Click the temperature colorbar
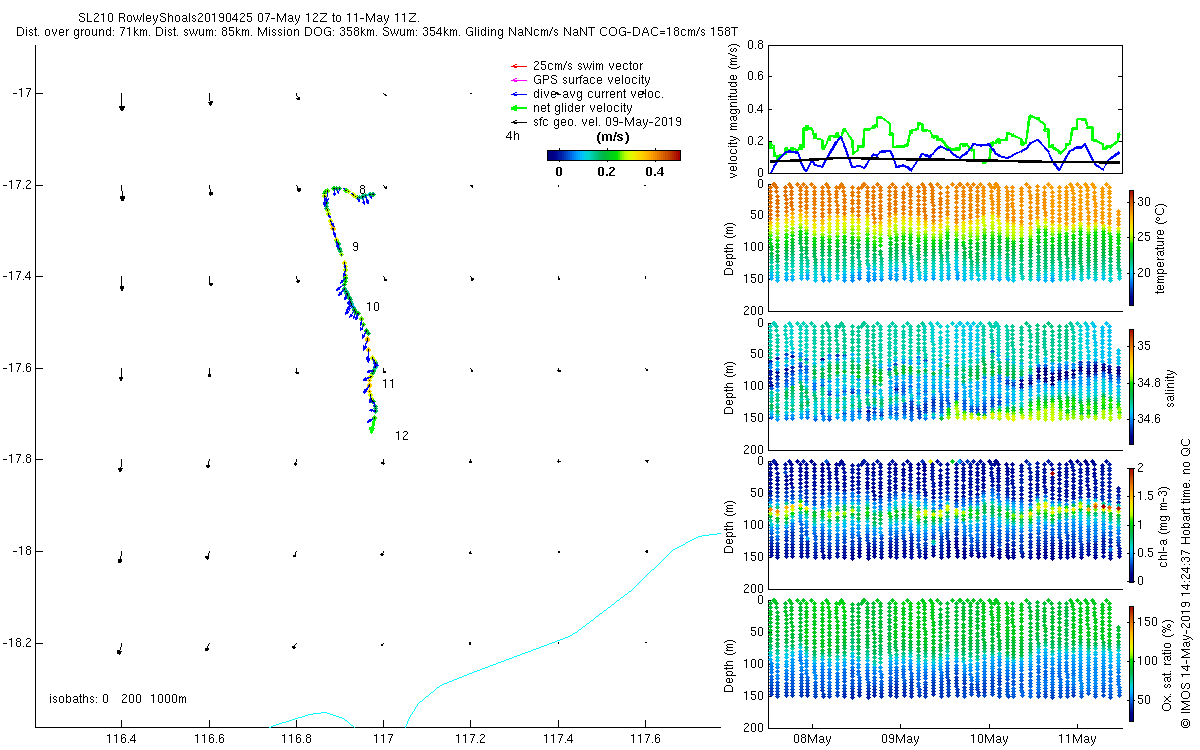 pyautogui.click(x=1132, y=246)
